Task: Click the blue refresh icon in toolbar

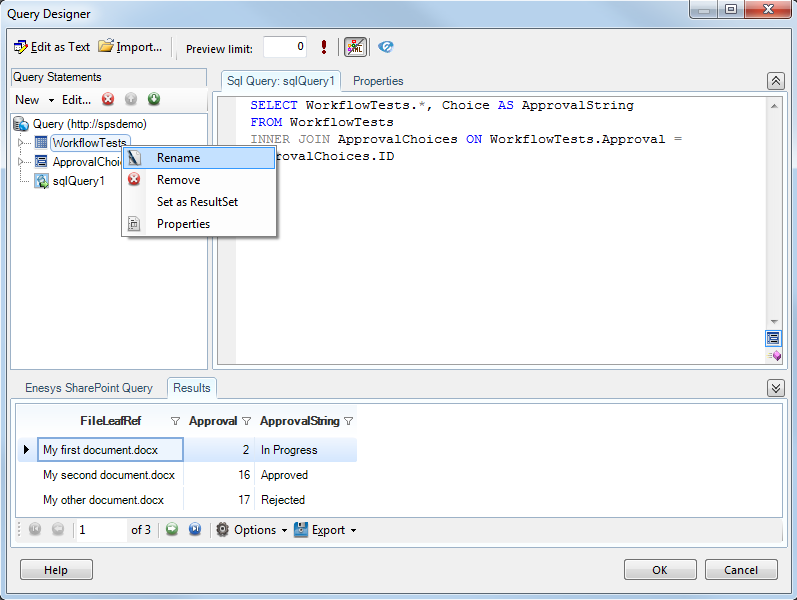Action: 385,47
